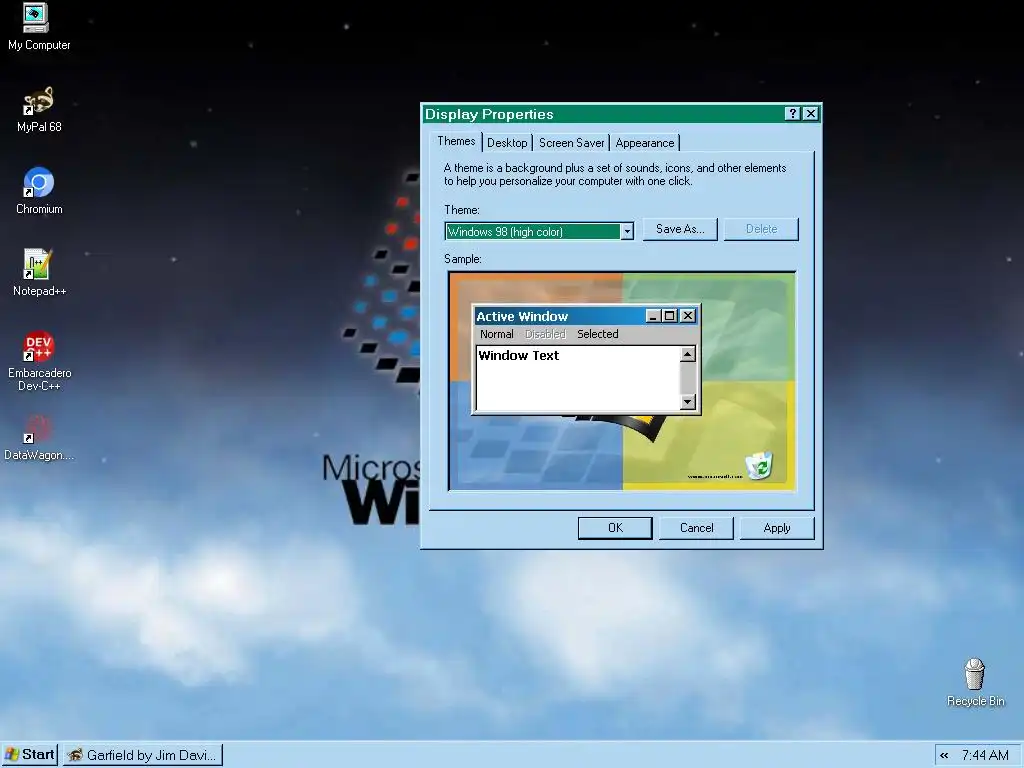Select the Embarcadero Dev-C++ desktop shortcut
Screen dimensions: 1024x768
pyautogui.click(x=39, y=360)
